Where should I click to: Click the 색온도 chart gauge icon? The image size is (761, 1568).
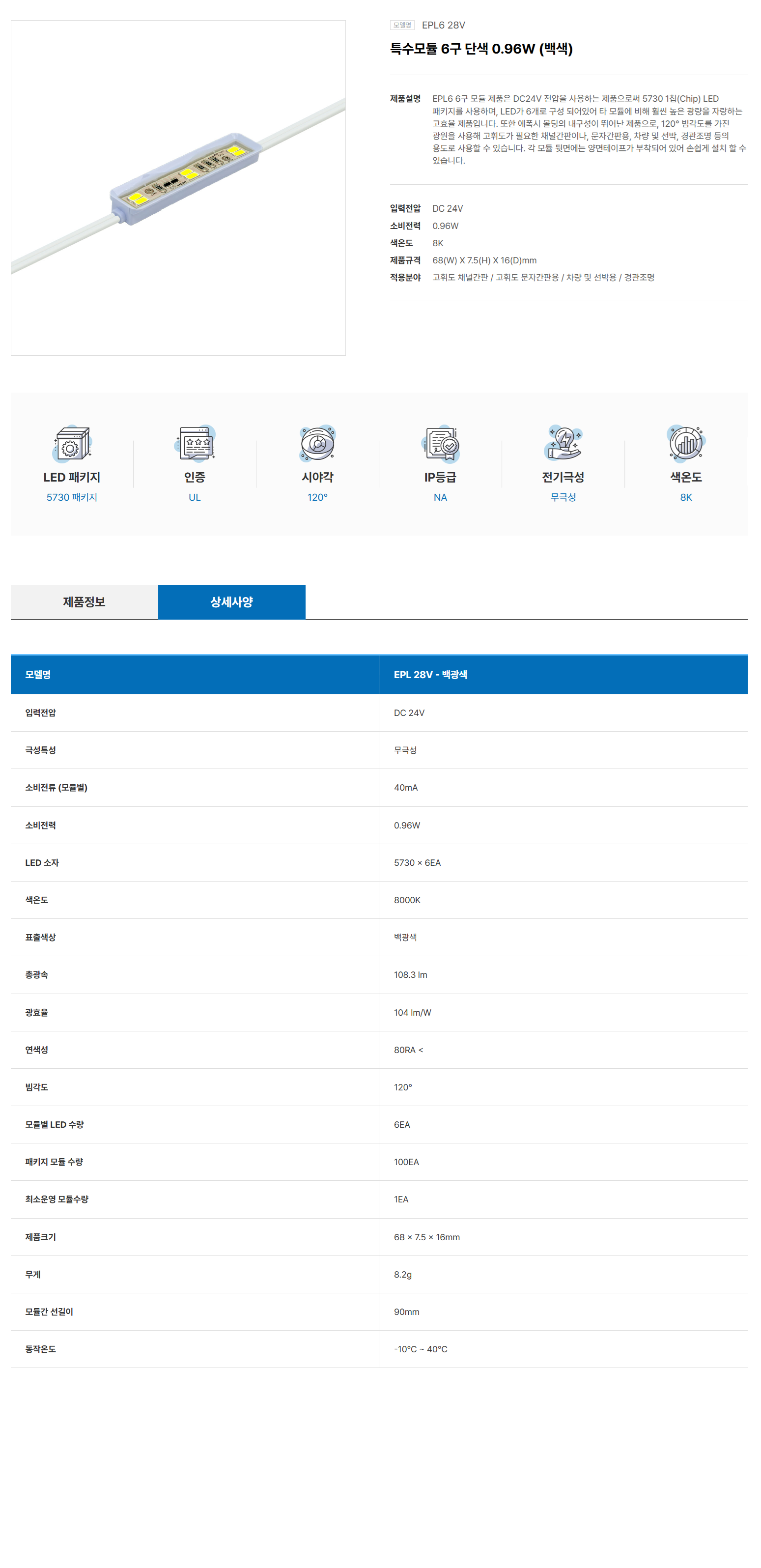pyautogui.click(x=685, y=443)
